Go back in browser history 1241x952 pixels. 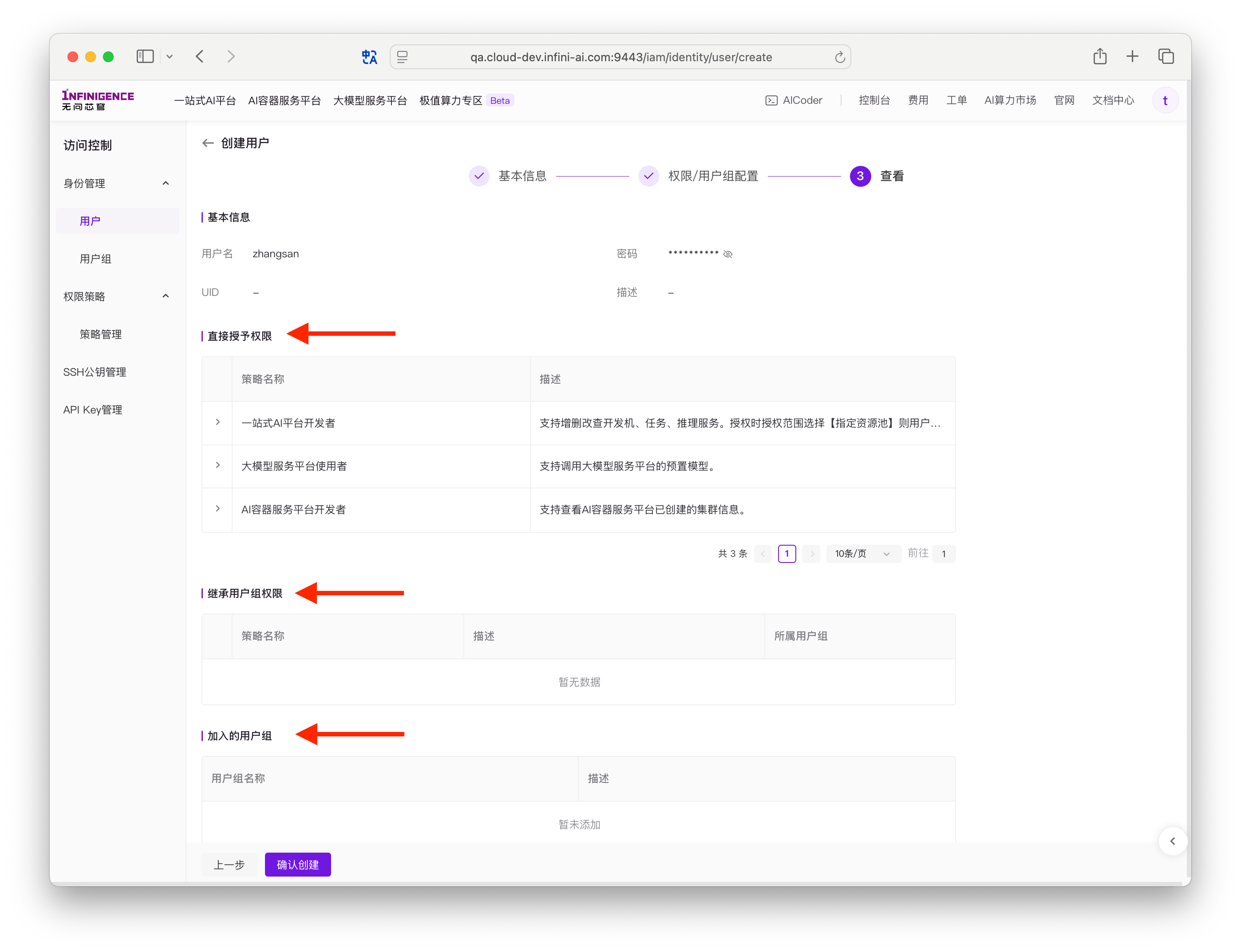200,57
